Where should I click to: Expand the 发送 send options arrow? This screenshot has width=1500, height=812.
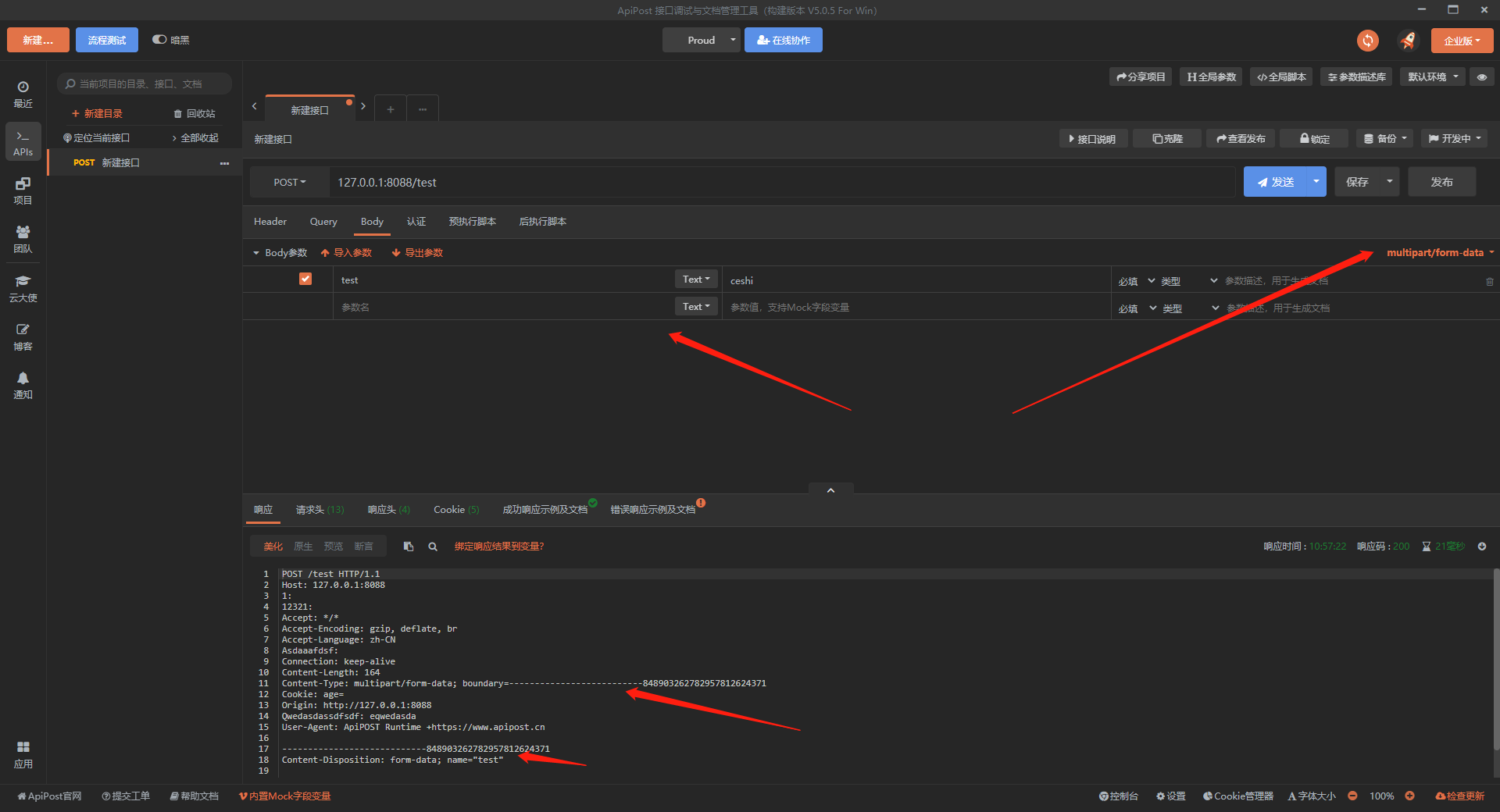[x=1316, y=182]
